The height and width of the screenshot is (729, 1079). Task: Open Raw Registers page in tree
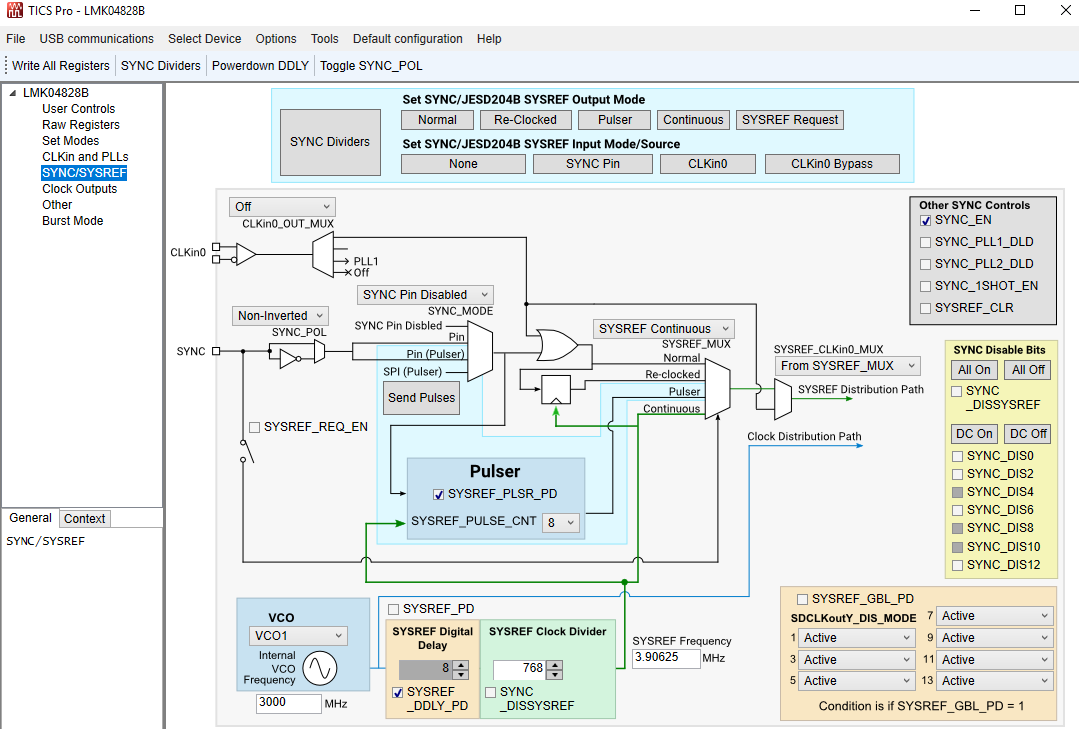click(81, 125)
